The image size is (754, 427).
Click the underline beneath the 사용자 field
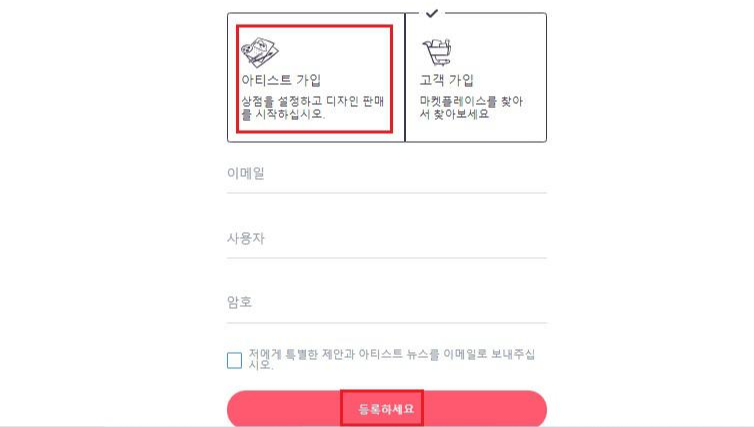(387, 258)
